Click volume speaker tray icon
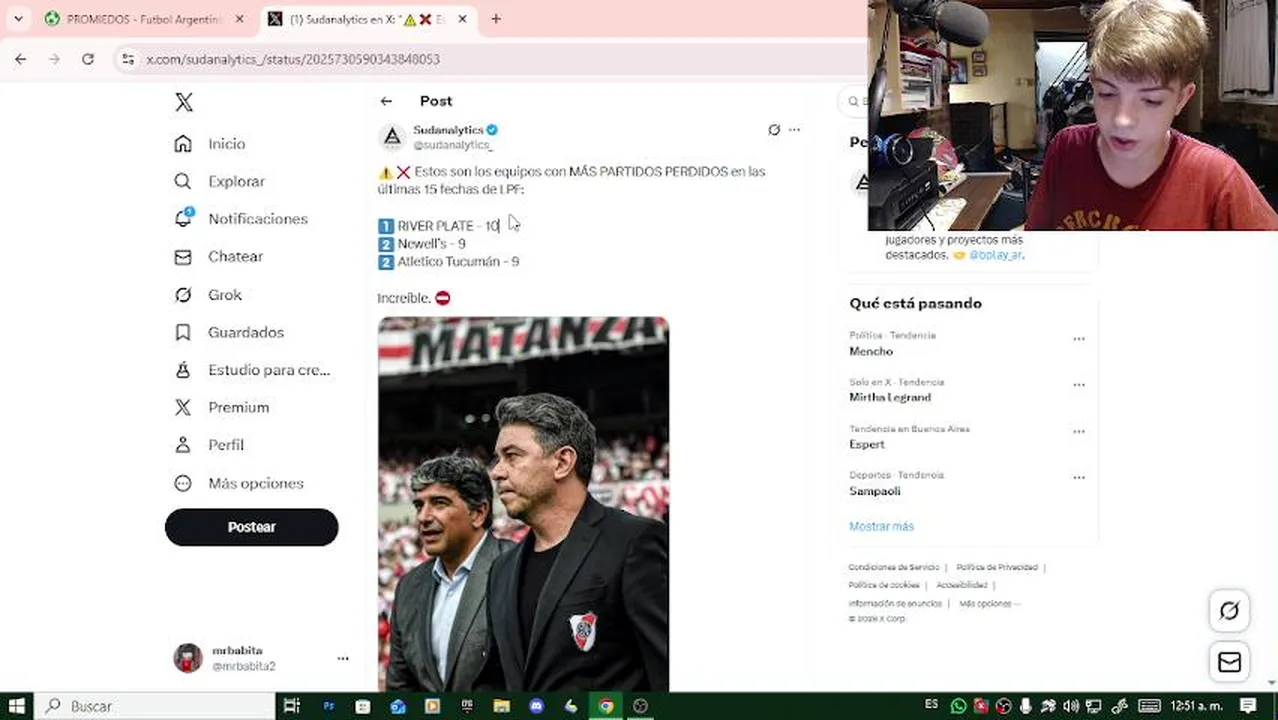Viewport: 1278px width, 720px height. pos(1071,706)
